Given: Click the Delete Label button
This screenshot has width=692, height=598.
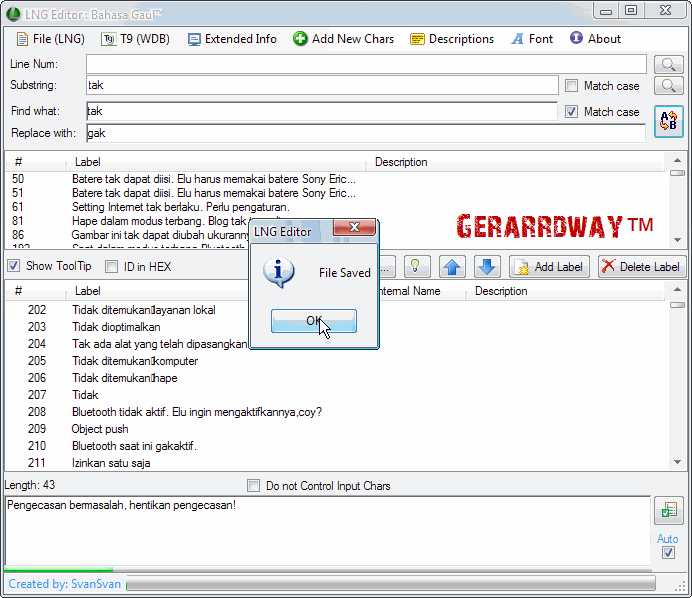Looking at the screenshot, I should coord(640,266).
